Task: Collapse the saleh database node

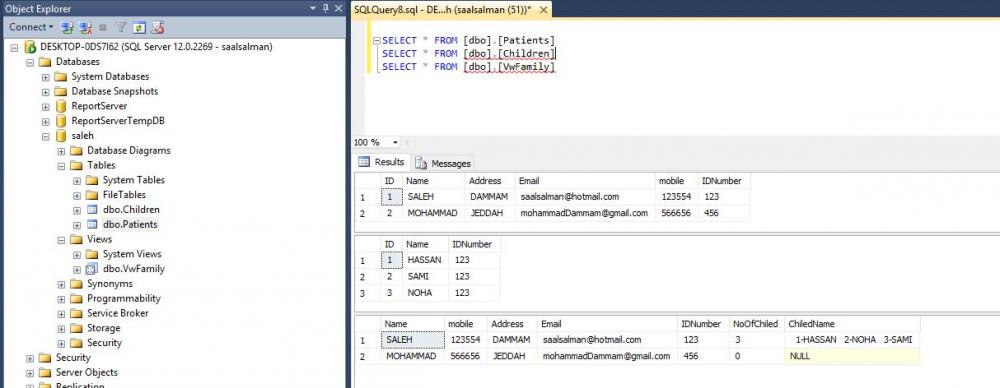Action: click(45, 136)
